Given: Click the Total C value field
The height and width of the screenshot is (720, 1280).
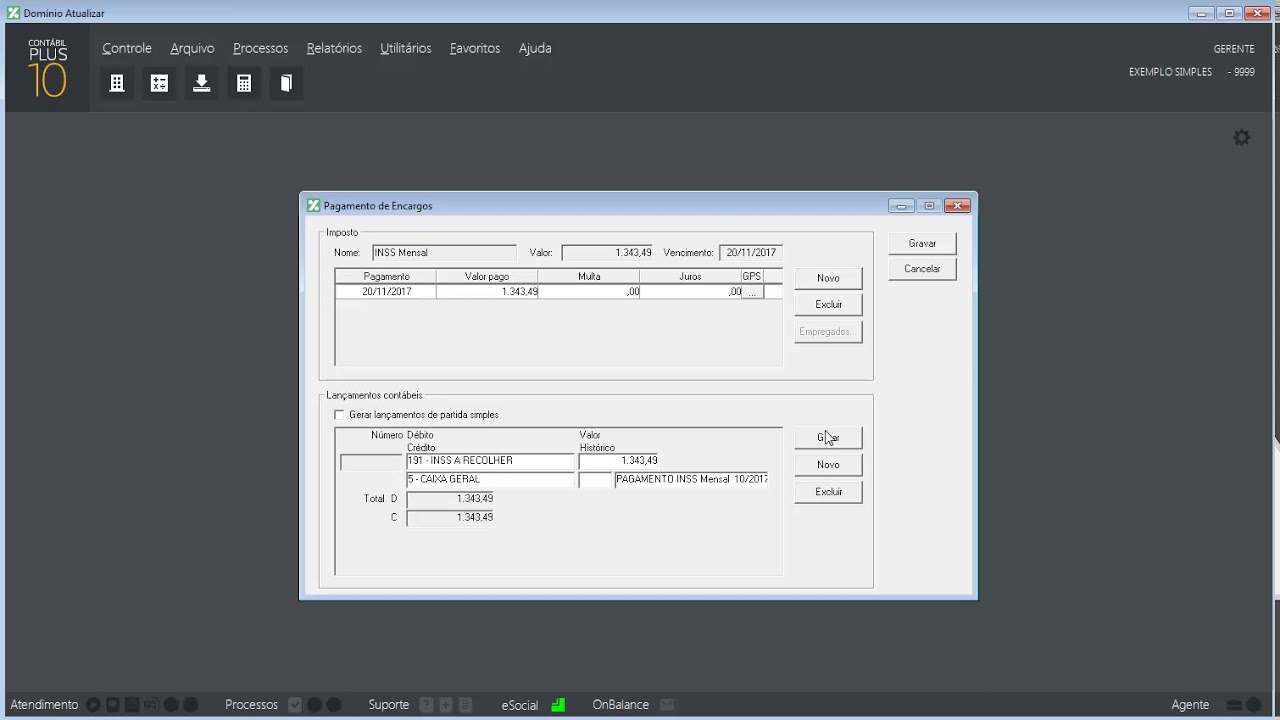Looking at the screenshot, I should click(x=450, y=518).
